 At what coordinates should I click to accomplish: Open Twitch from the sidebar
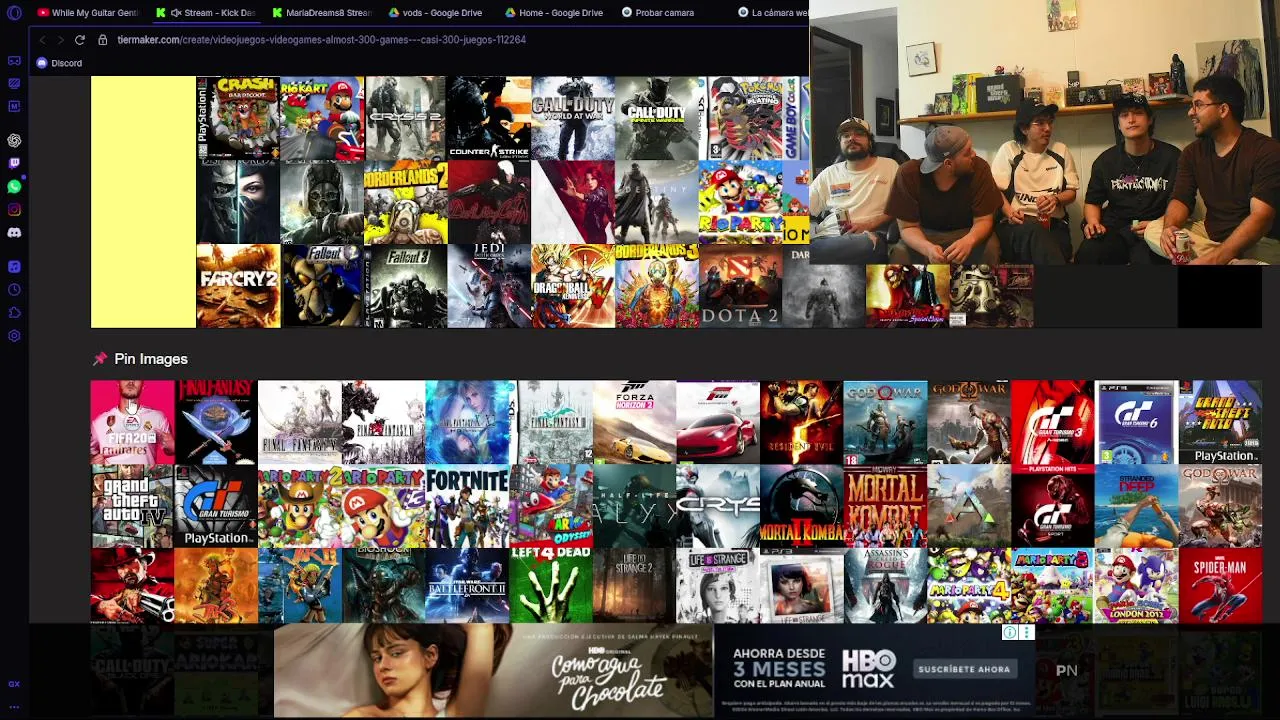click(x=14, y=163)
